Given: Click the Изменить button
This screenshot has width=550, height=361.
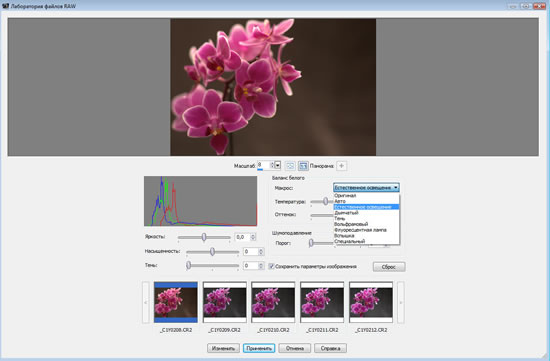Looking at the screenshot, I should click(x=223, y=348).
